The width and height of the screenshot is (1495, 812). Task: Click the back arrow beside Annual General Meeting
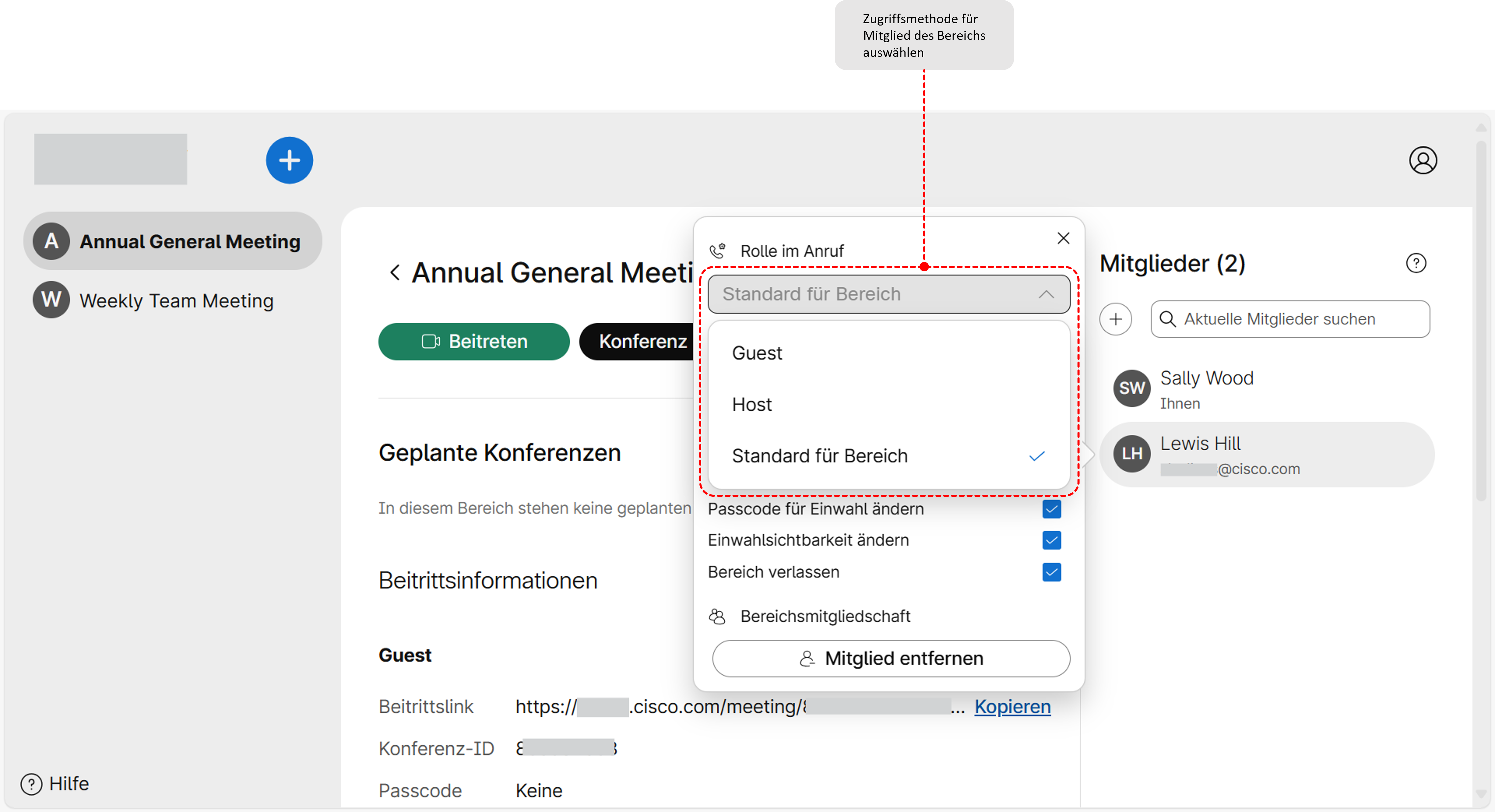pyautogui.click(x=395, y=273)
